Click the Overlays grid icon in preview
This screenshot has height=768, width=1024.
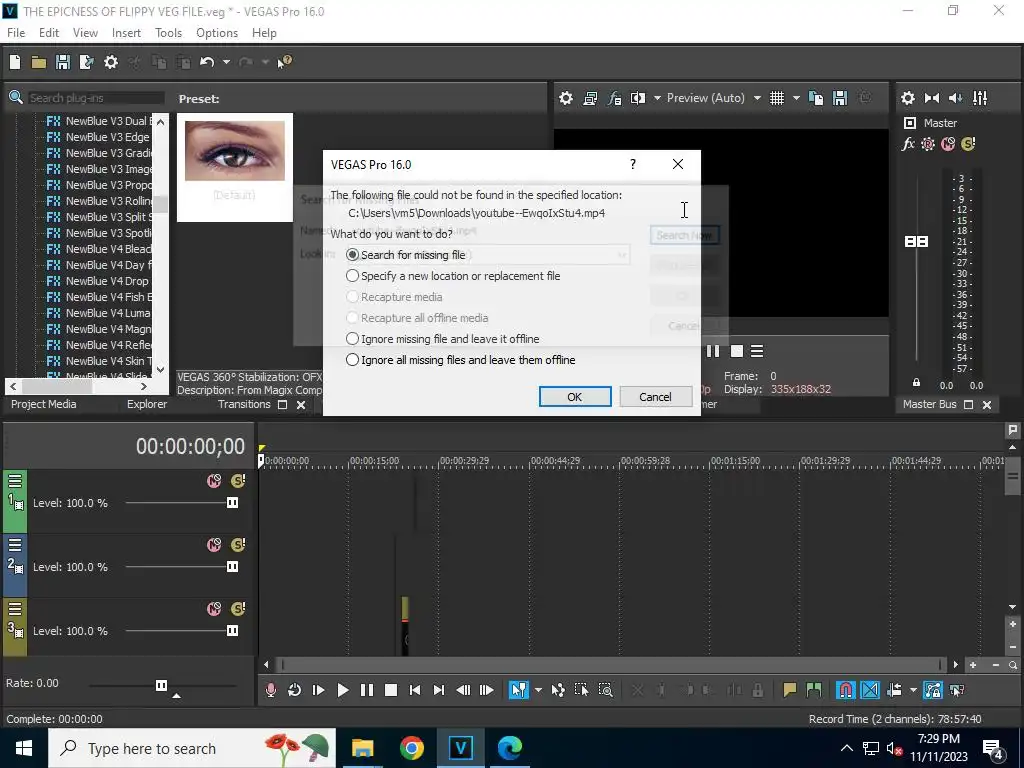[x=776, y=98]
